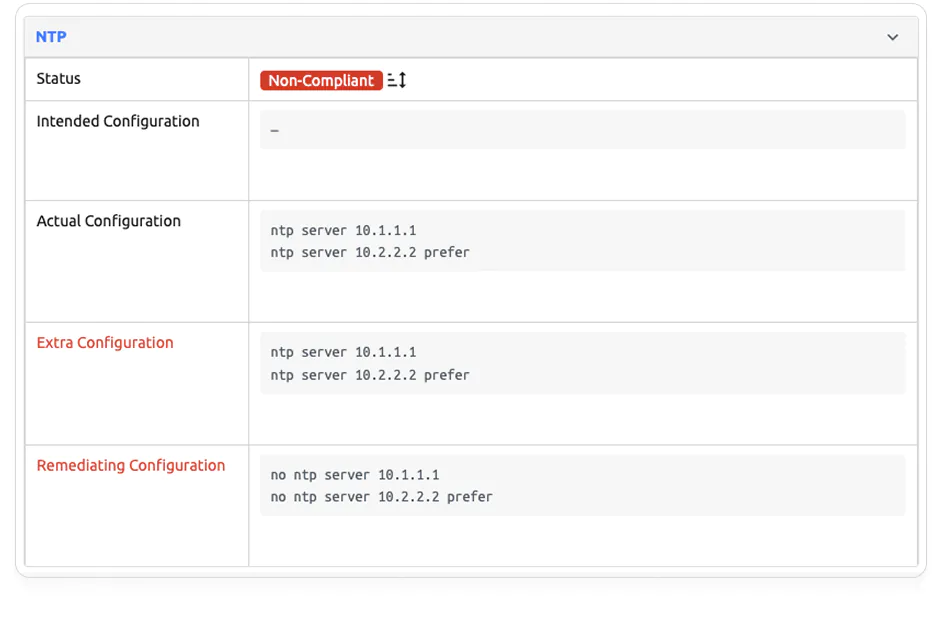Viewport: 942px width, 618px height.
Task: Select the Status row label
Action: pos(59,79)
